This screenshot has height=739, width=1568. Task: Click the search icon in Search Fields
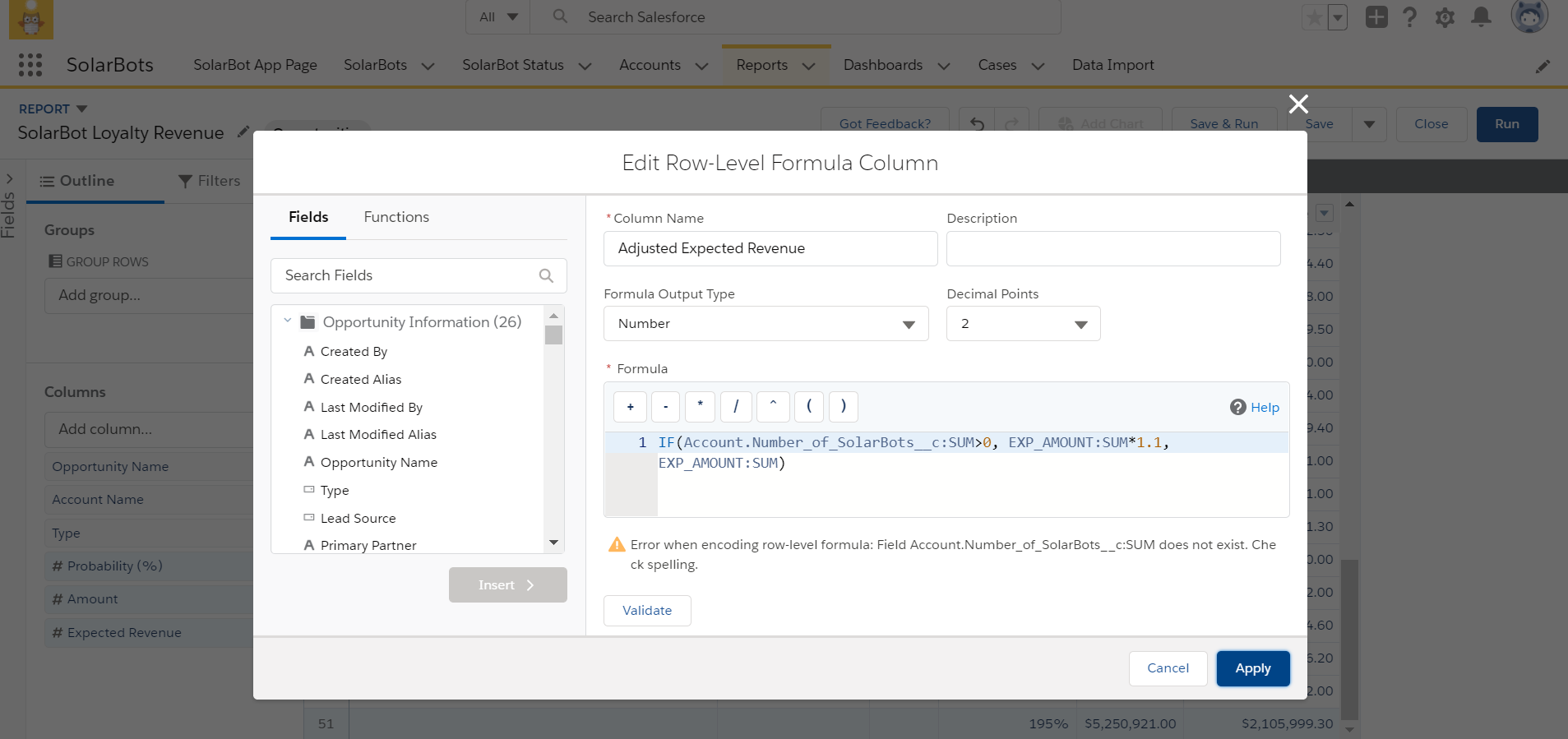coord(546,276)
